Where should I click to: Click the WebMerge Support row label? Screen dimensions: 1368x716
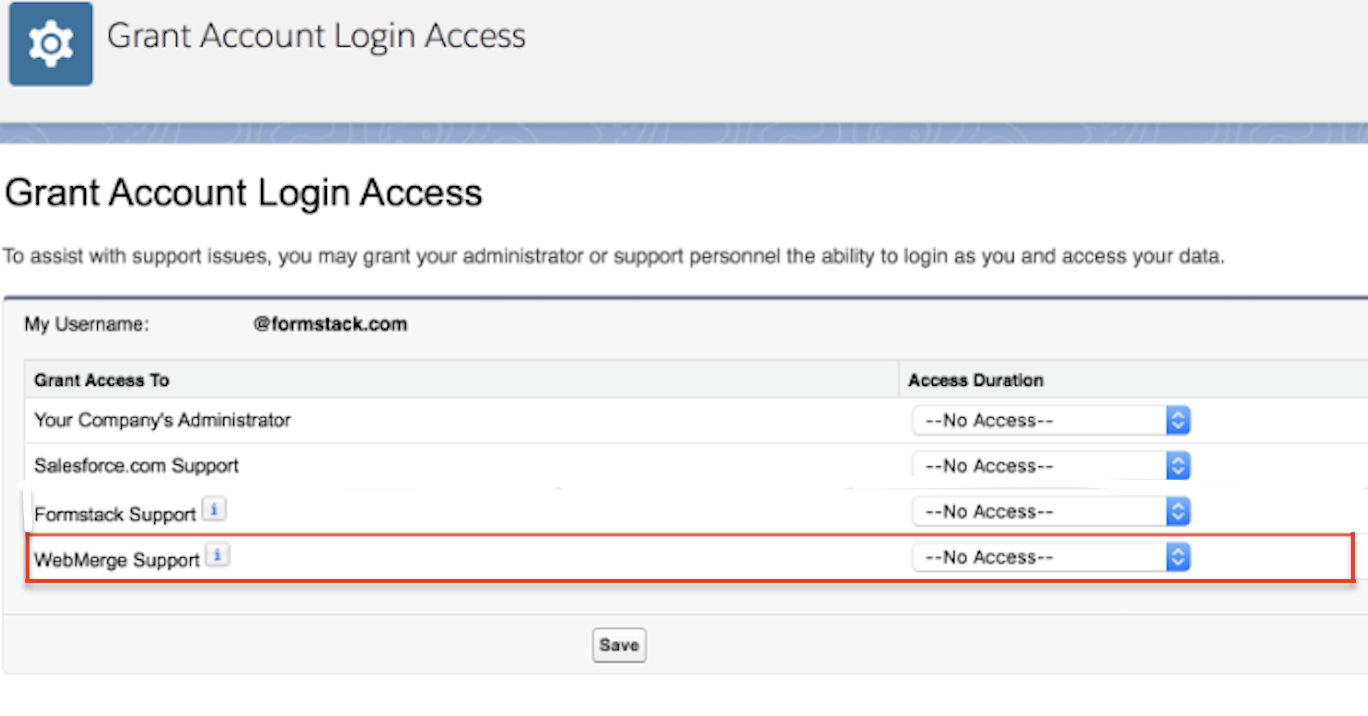pos(116,560)
